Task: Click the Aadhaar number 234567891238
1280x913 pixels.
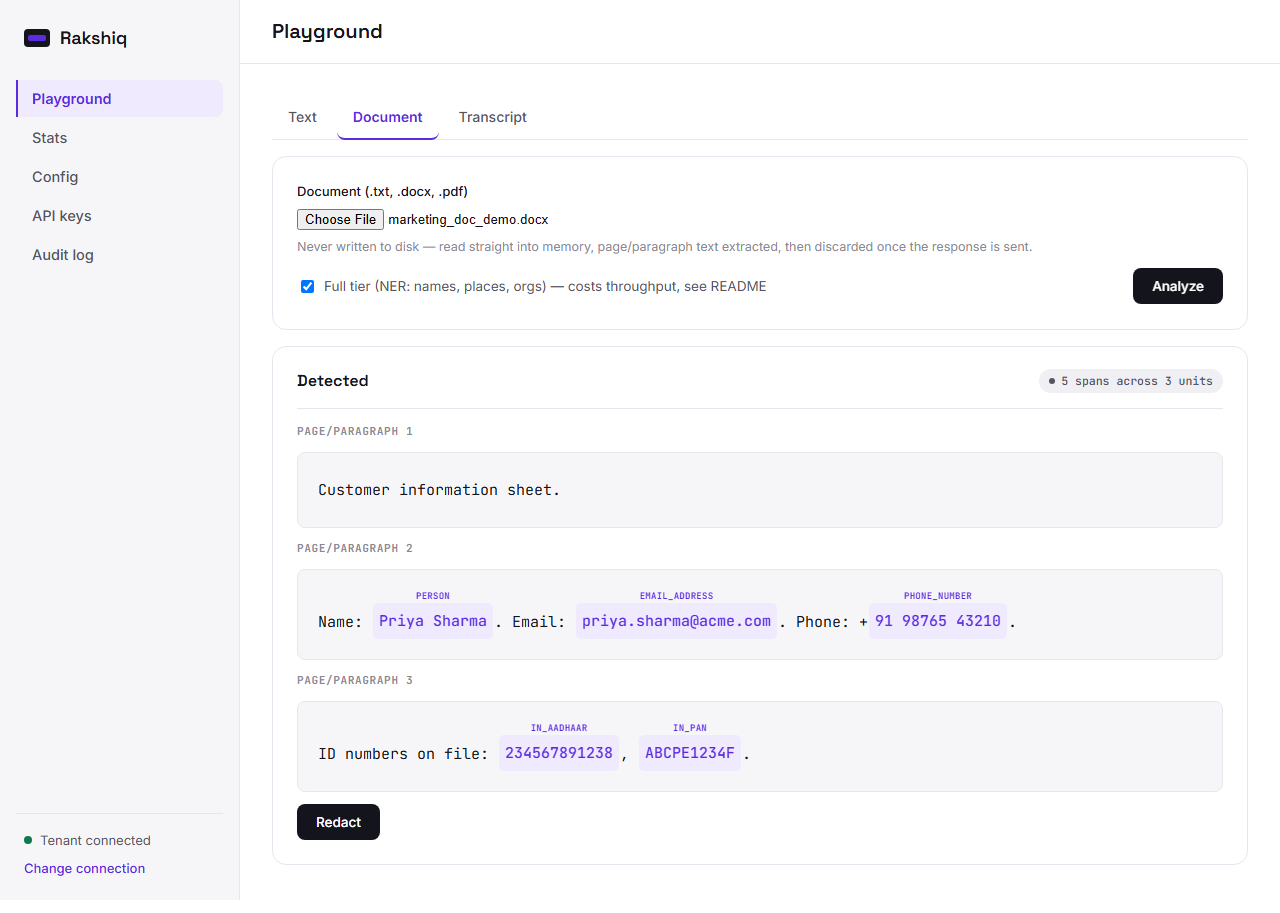Action: [x=559, y=753]
